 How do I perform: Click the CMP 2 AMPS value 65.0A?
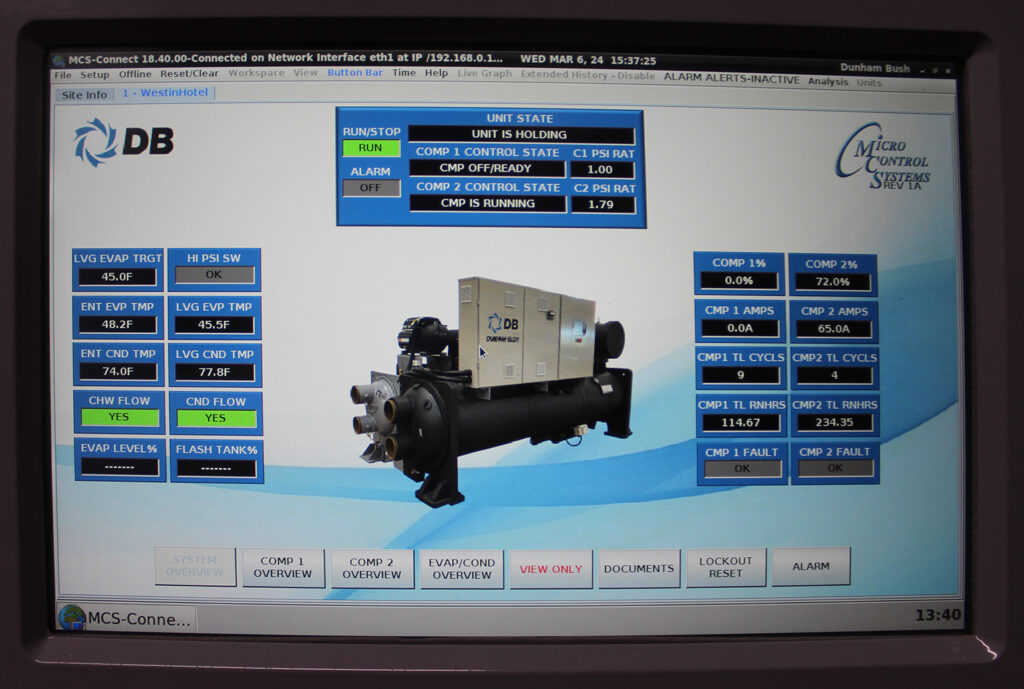pyautogui.click(x=834, y=329)
